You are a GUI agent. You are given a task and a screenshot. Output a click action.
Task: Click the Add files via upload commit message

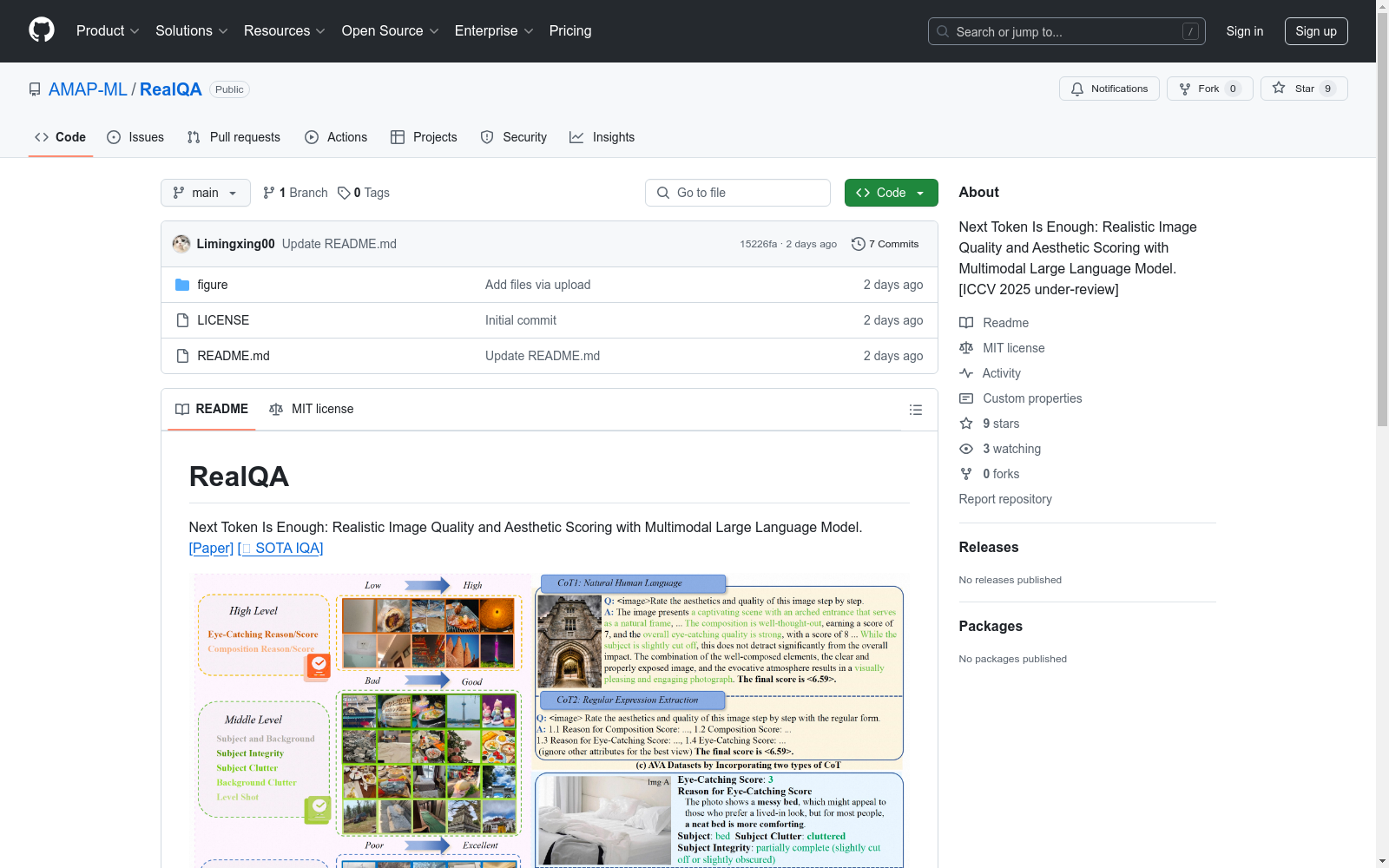pyautogui.click(x=537, y=285)
